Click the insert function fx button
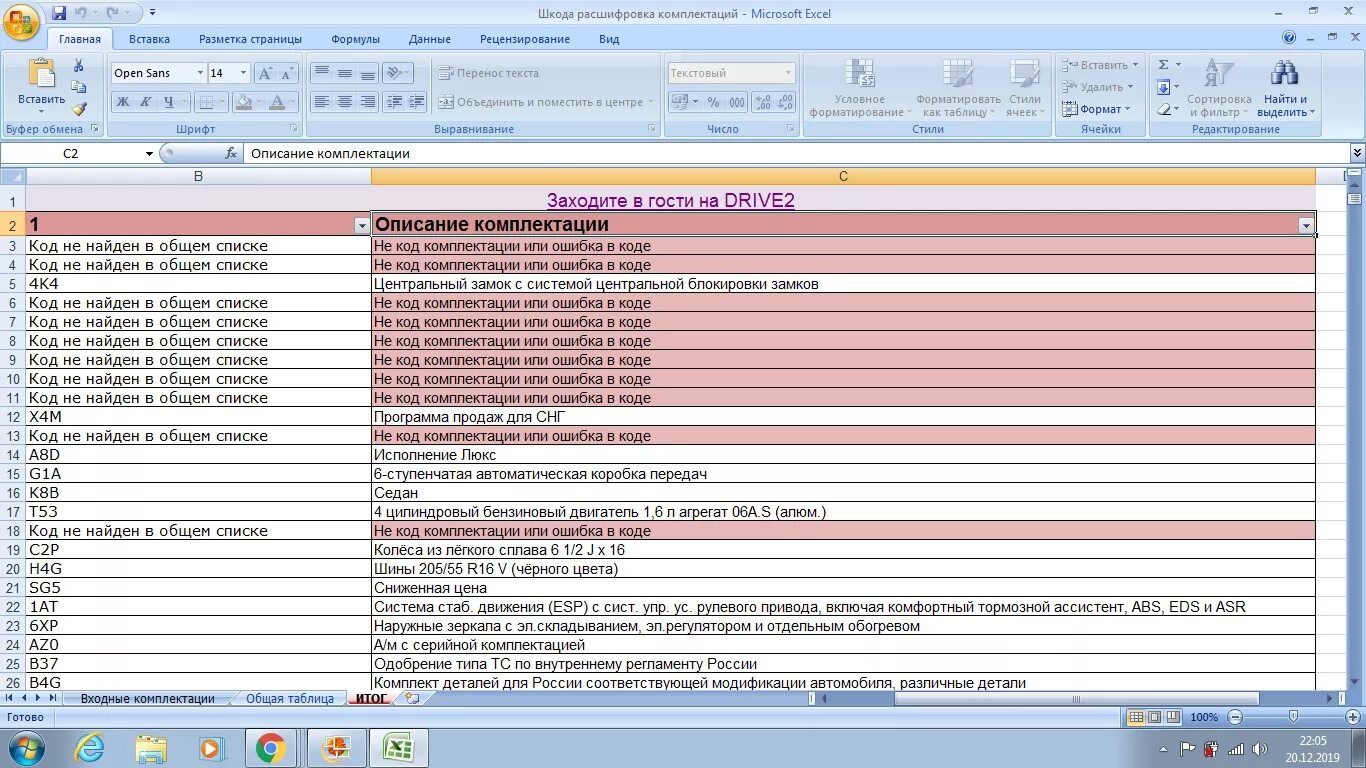1366x768 pixels. point(231,154)
